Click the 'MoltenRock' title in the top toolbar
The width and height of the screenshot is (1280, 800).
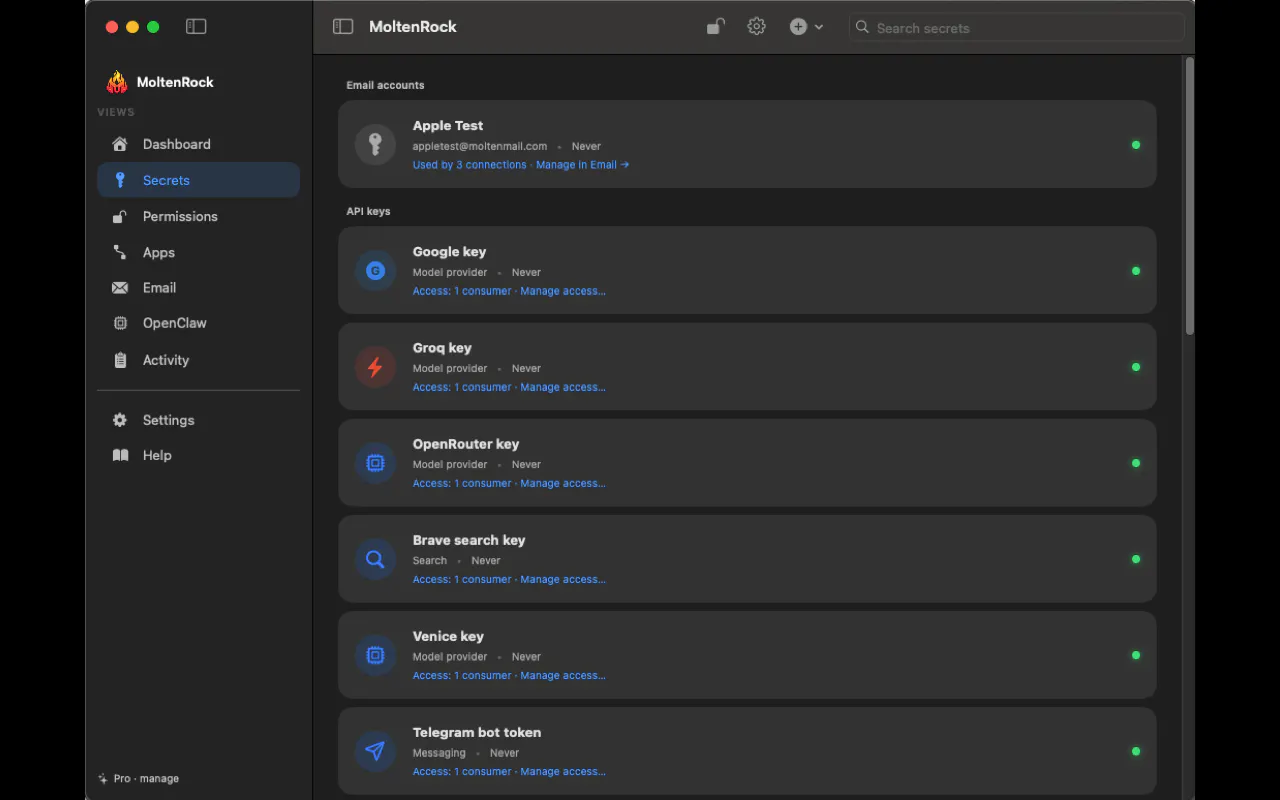413,27
